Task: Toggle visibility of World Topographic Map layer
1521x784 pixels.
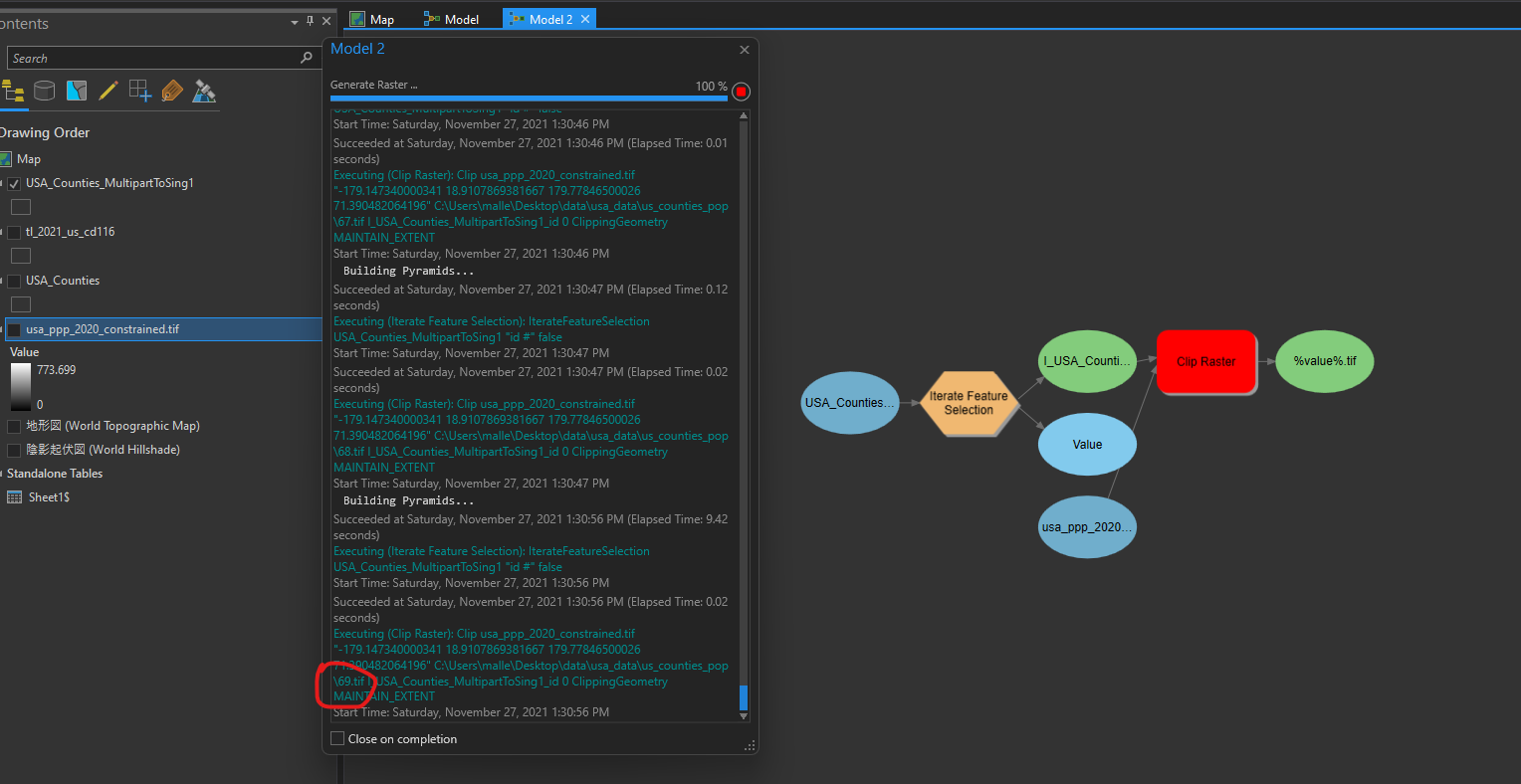Action: pos(13,426)
